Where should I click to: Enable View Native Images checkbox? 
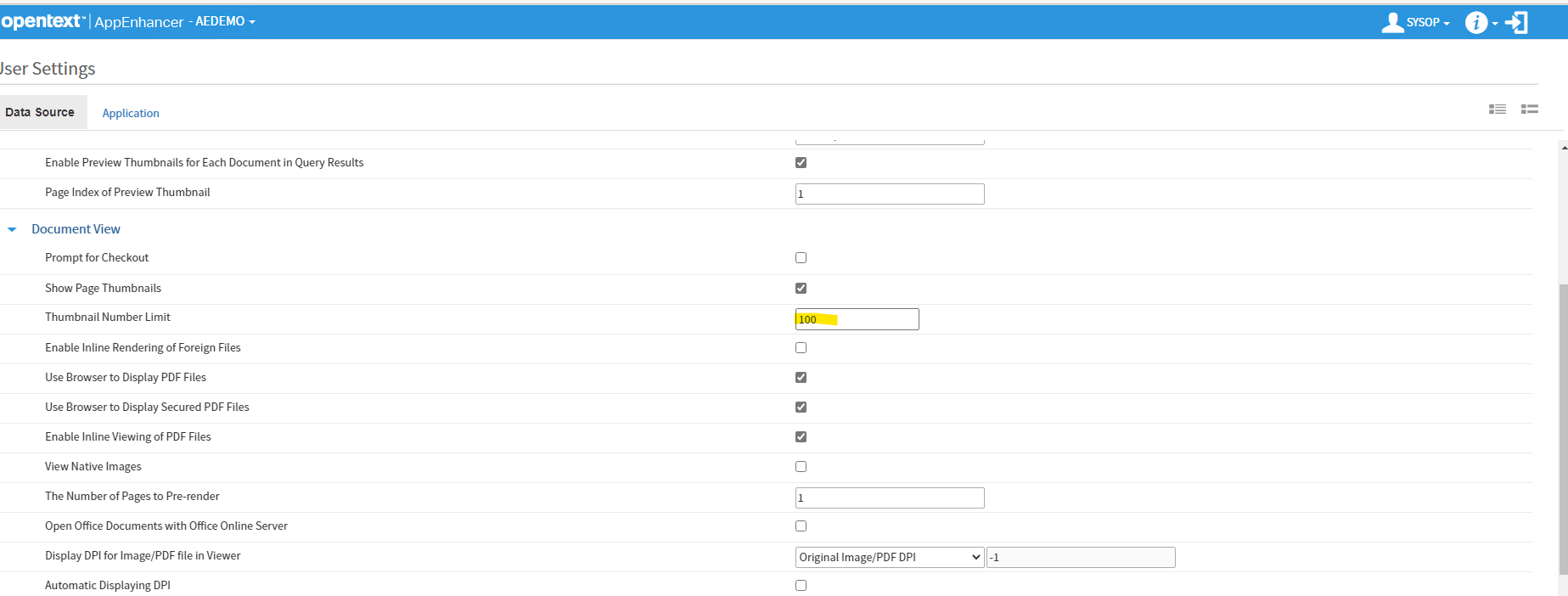(801, 467)
